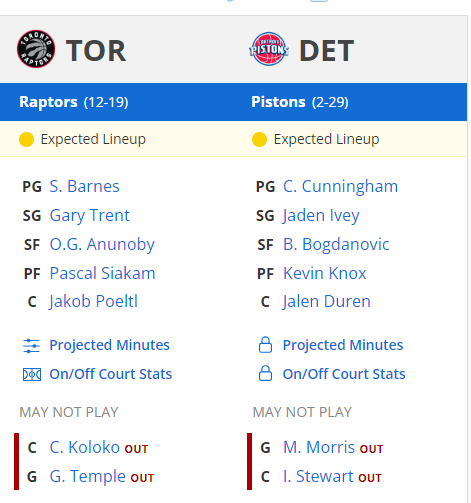The width and height of the screenshot is (471, 503).
Task: Click the Pistons On/Off Court Stats lock icon
Action: click(x=265, y=374)
